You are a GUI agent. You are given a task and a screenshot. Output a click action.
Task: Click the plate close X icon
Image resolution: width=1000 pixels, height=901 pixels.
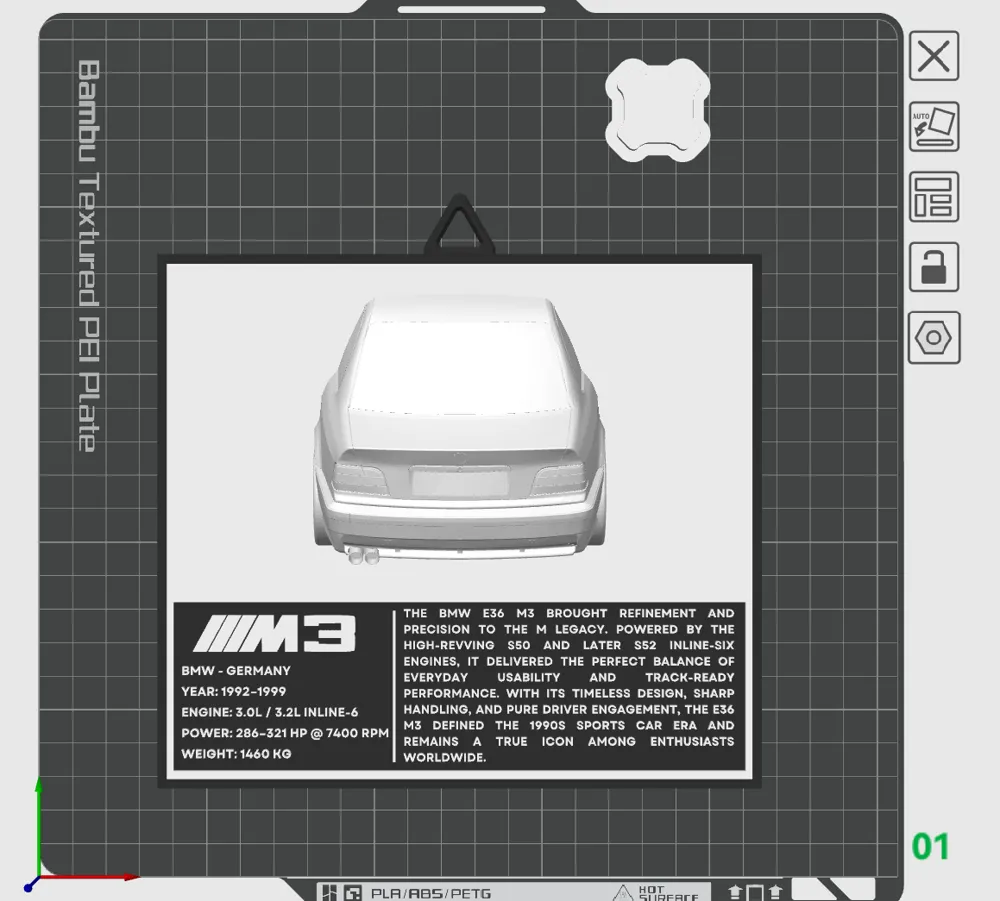(934, 56)
